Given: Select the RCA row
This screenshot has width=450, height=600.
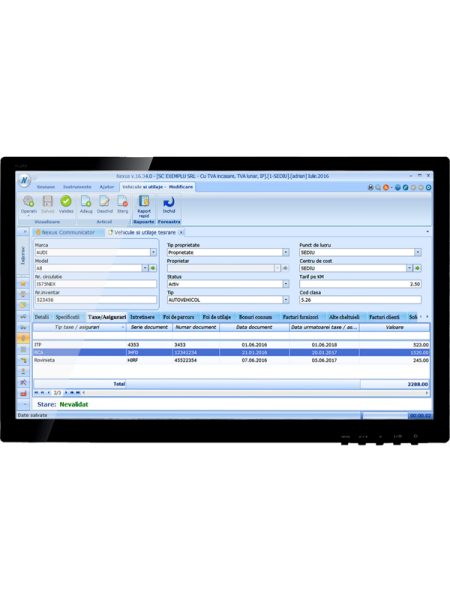Looking at the screenshot, I should pos(231,352).
